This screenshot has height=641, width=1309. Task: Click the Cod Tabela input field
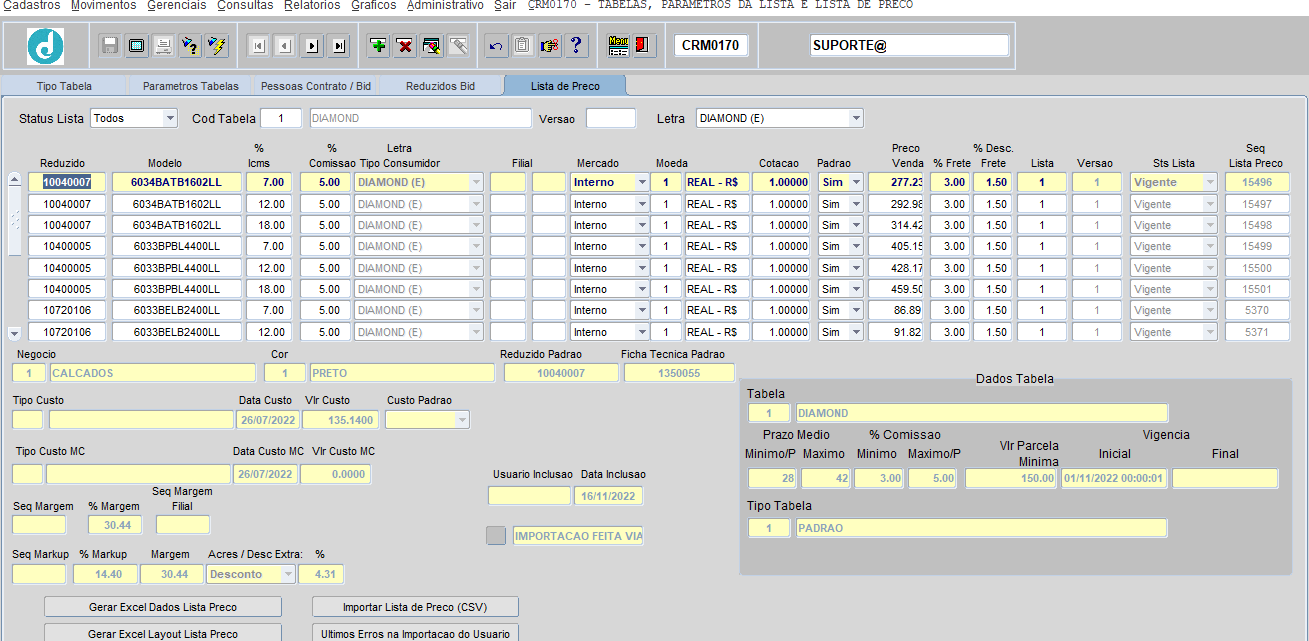click(x=281, y=118)
